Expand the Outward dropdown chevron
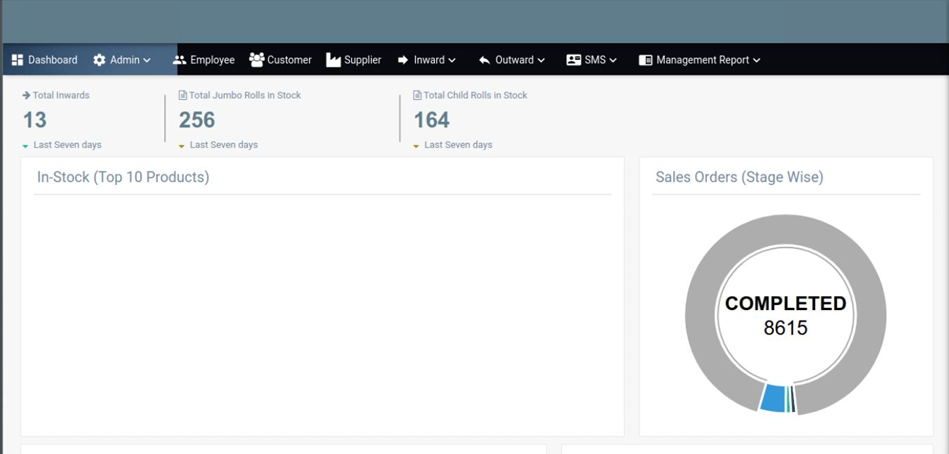 (541, 60)
